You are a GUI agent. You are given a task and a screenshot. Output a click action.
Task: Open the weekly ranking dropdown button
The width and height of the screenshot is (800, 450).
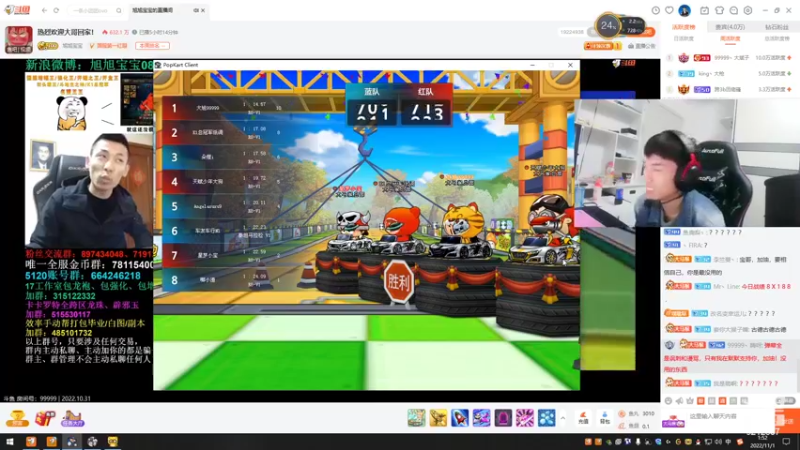[x=152, y=46]
